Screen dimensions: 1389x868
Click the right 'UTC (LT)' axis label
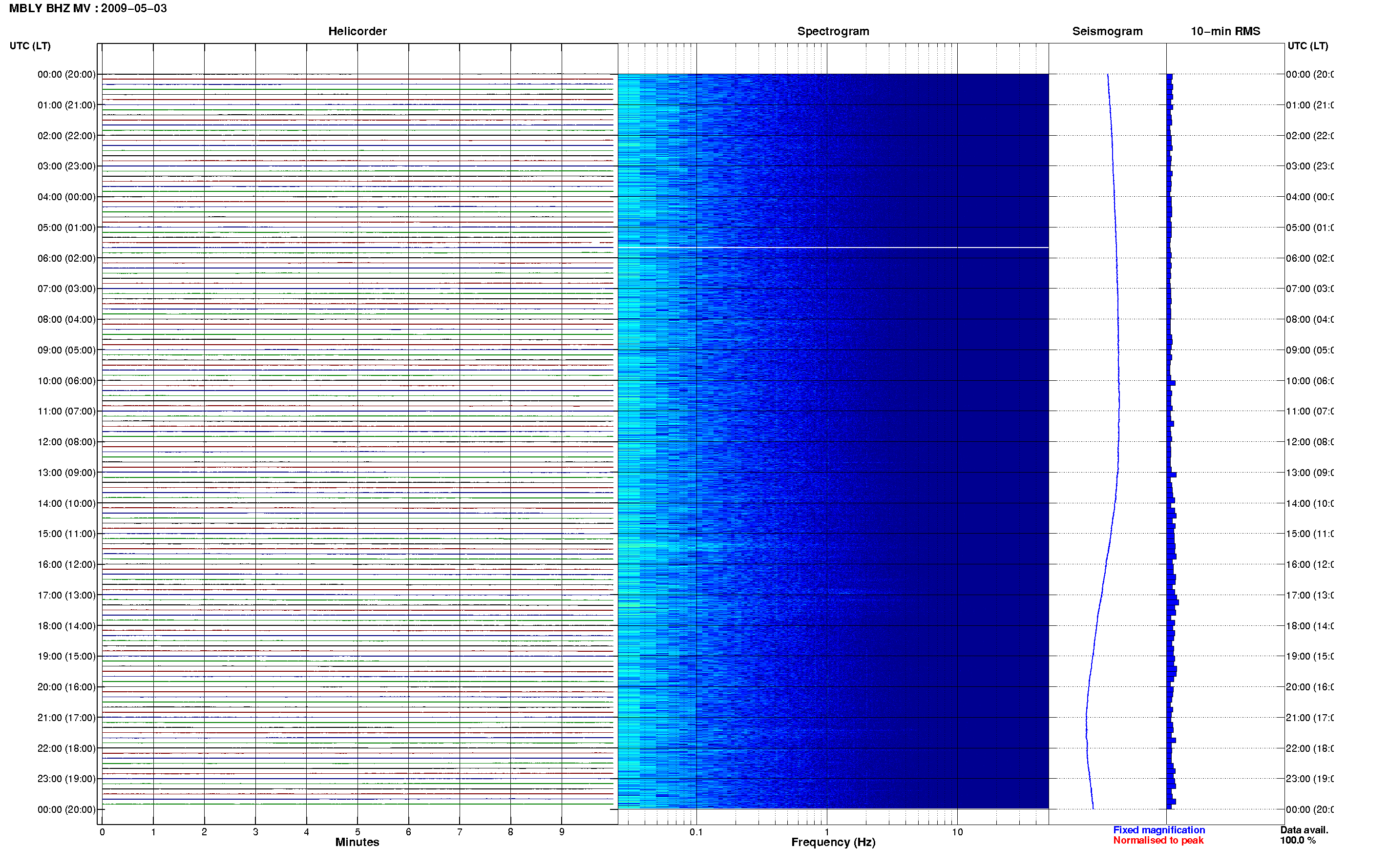1307,46
